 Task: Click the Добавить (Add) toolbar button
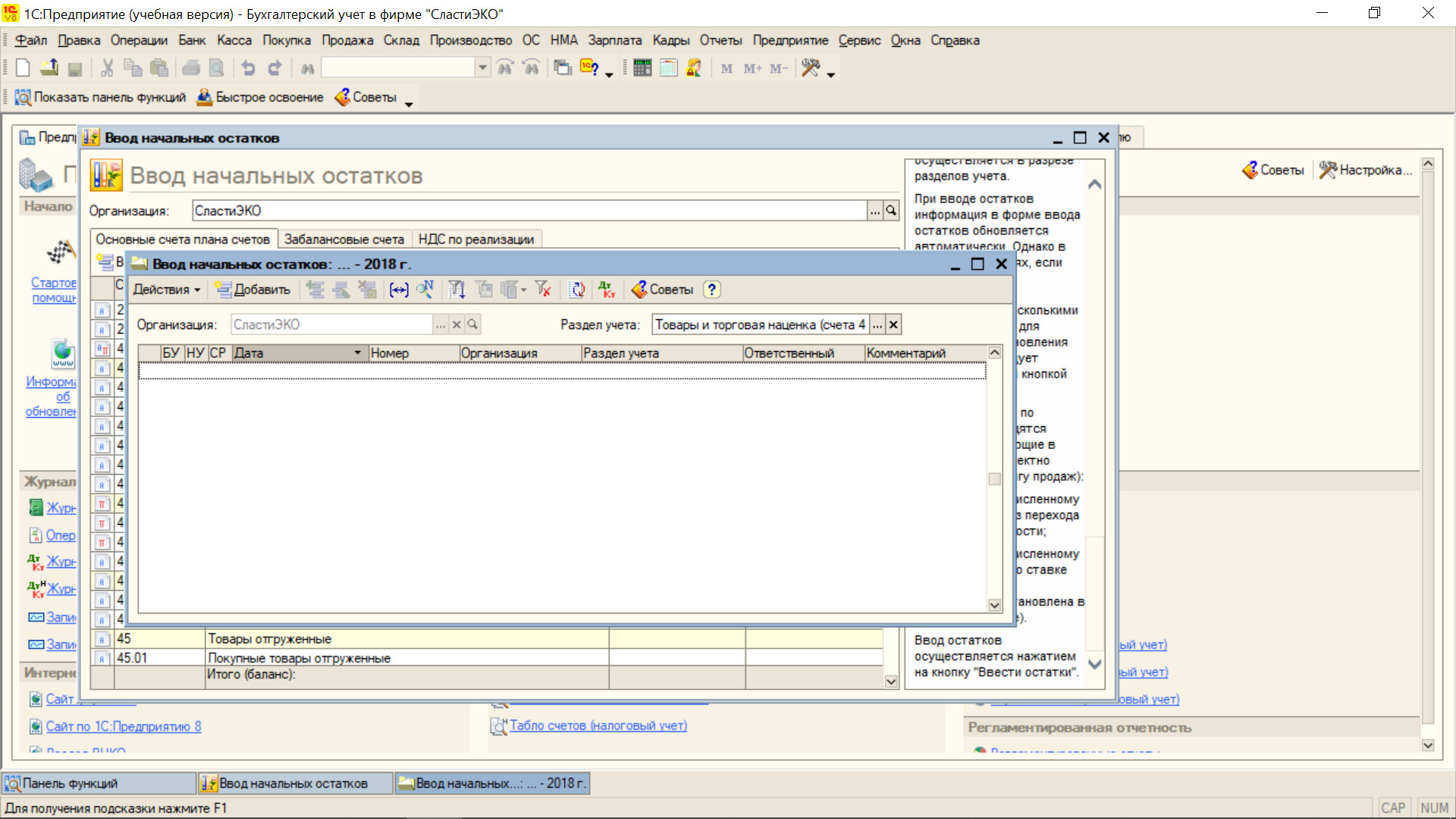pyautogui.click(x=253, y=289)
